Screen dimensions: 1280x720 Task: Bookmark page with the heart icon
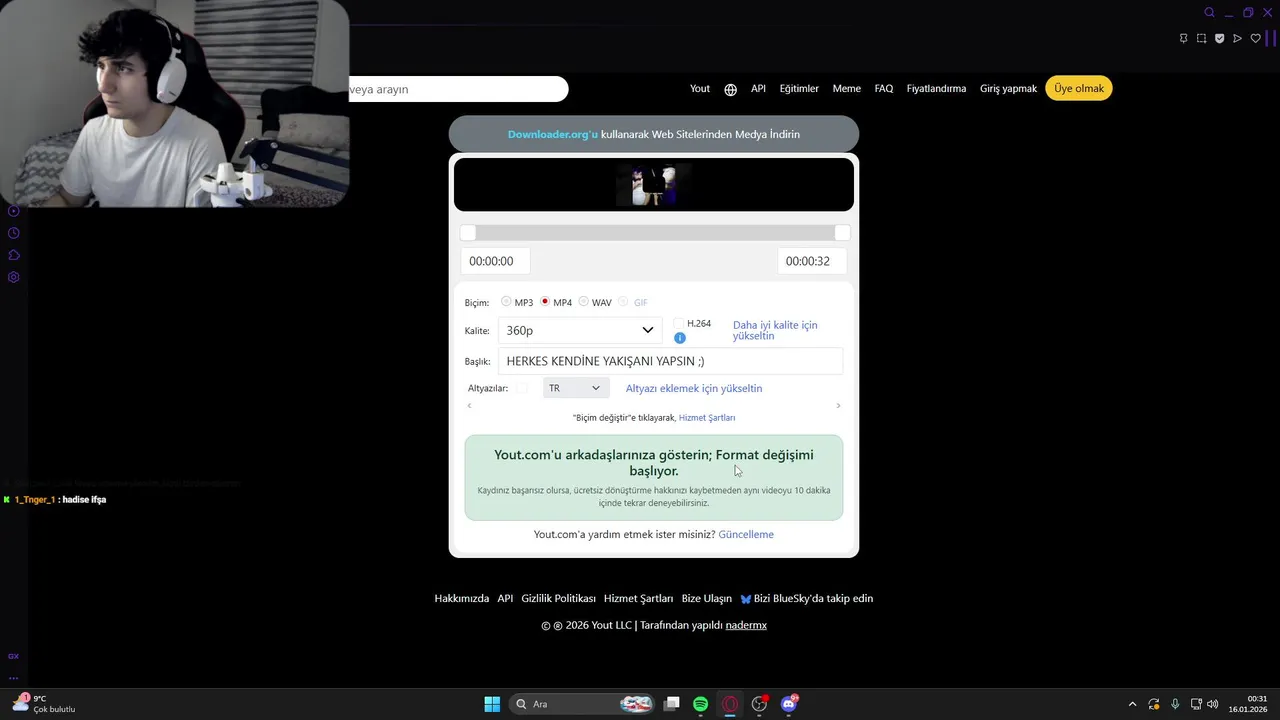(1256, 38)
